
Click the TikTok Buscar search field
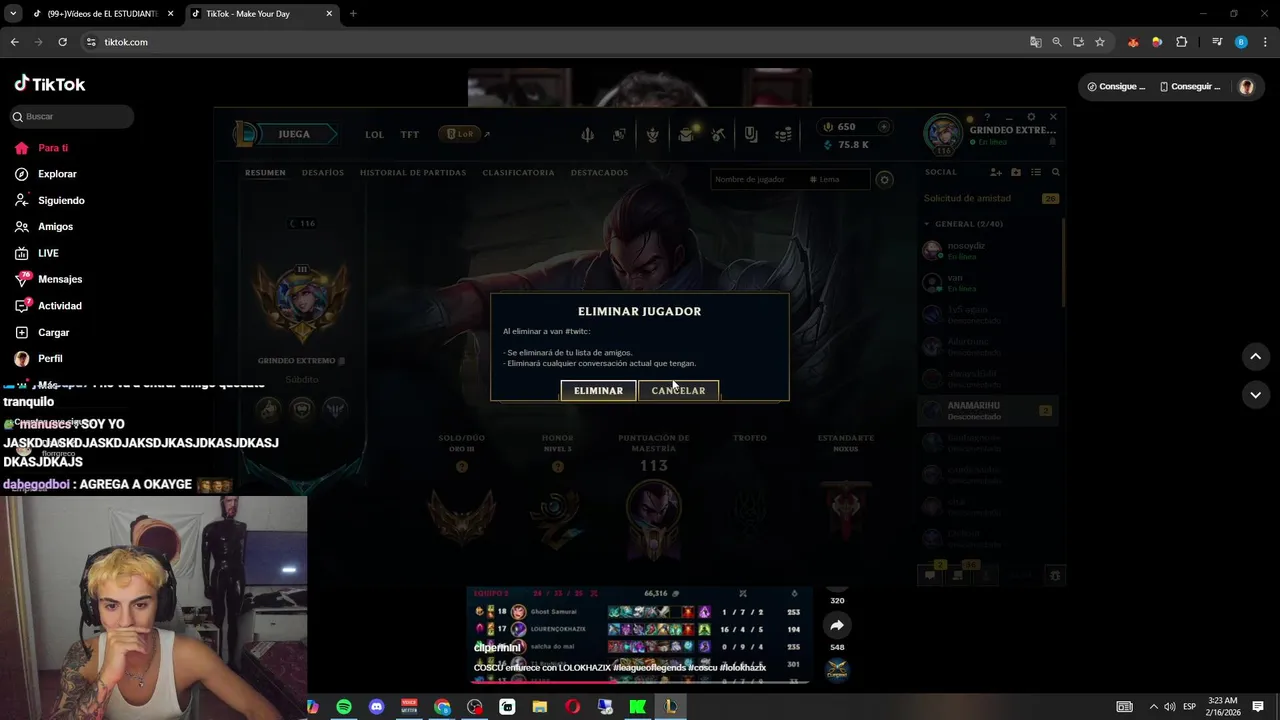[x=72, y=117]
